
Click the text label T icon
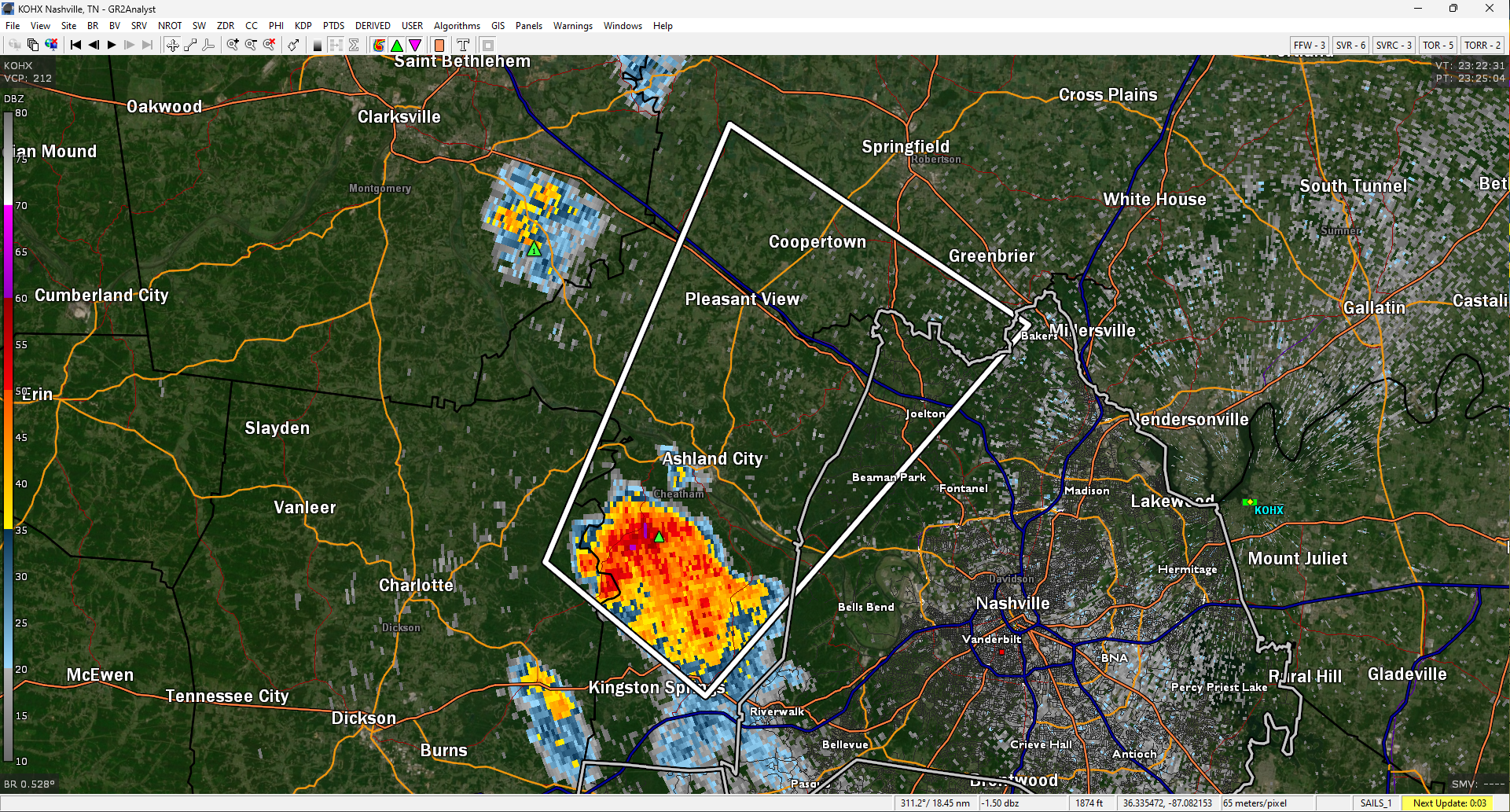[x=463, y=45]
